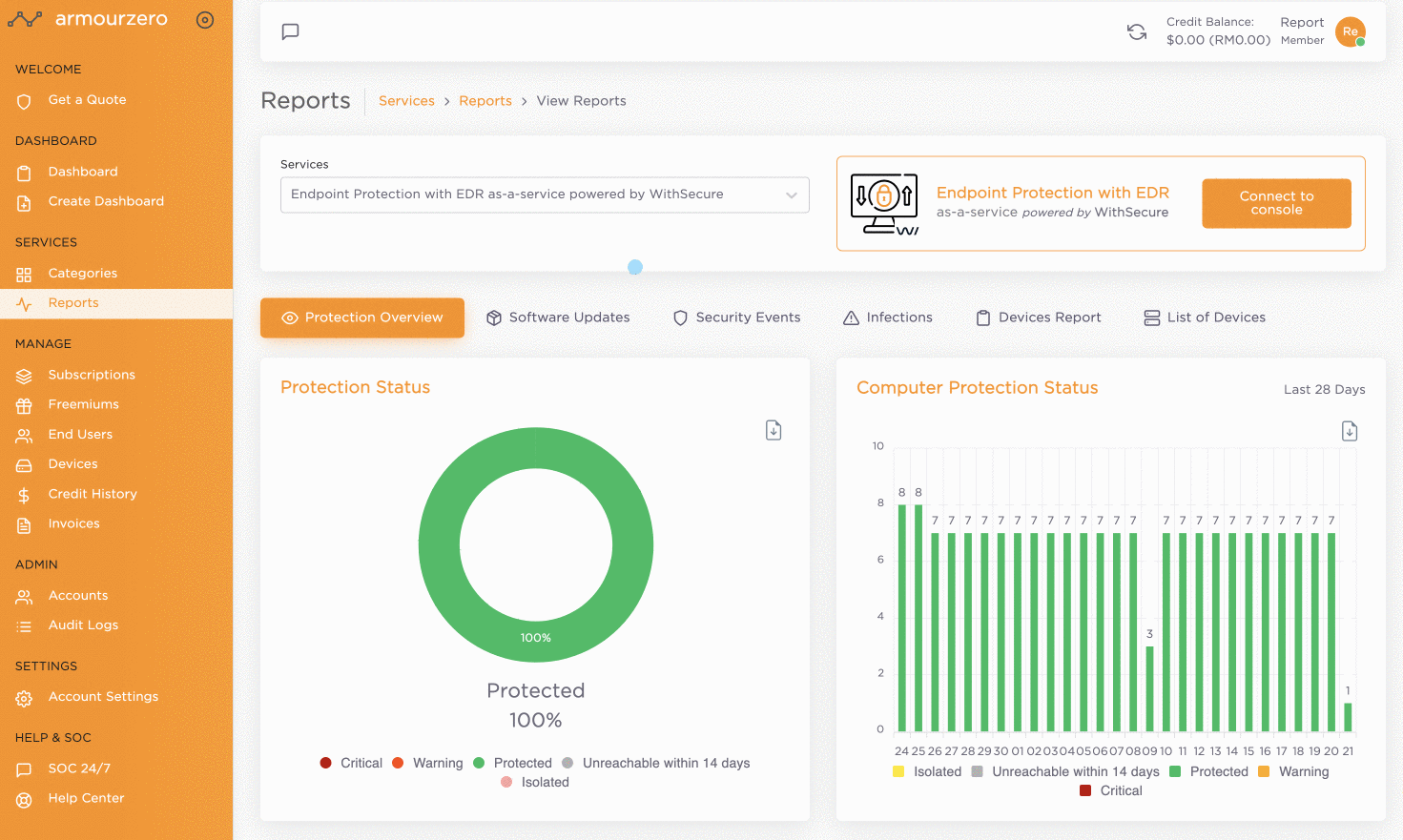Follow the Services breadcrumb link
The height and width of the screenshot is (840, 1403).
[406, 101]
